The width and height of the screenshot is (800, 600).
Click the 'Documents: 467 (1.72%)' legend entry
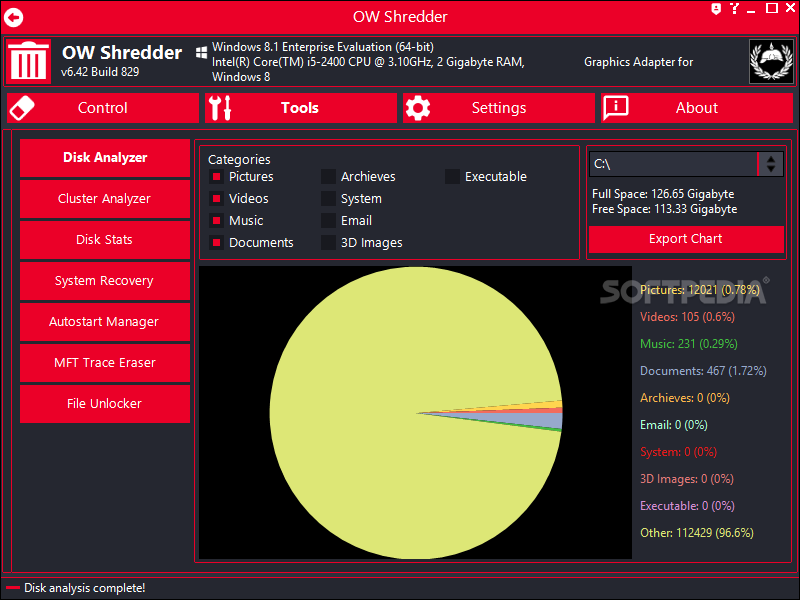click(x=703, y=371)
